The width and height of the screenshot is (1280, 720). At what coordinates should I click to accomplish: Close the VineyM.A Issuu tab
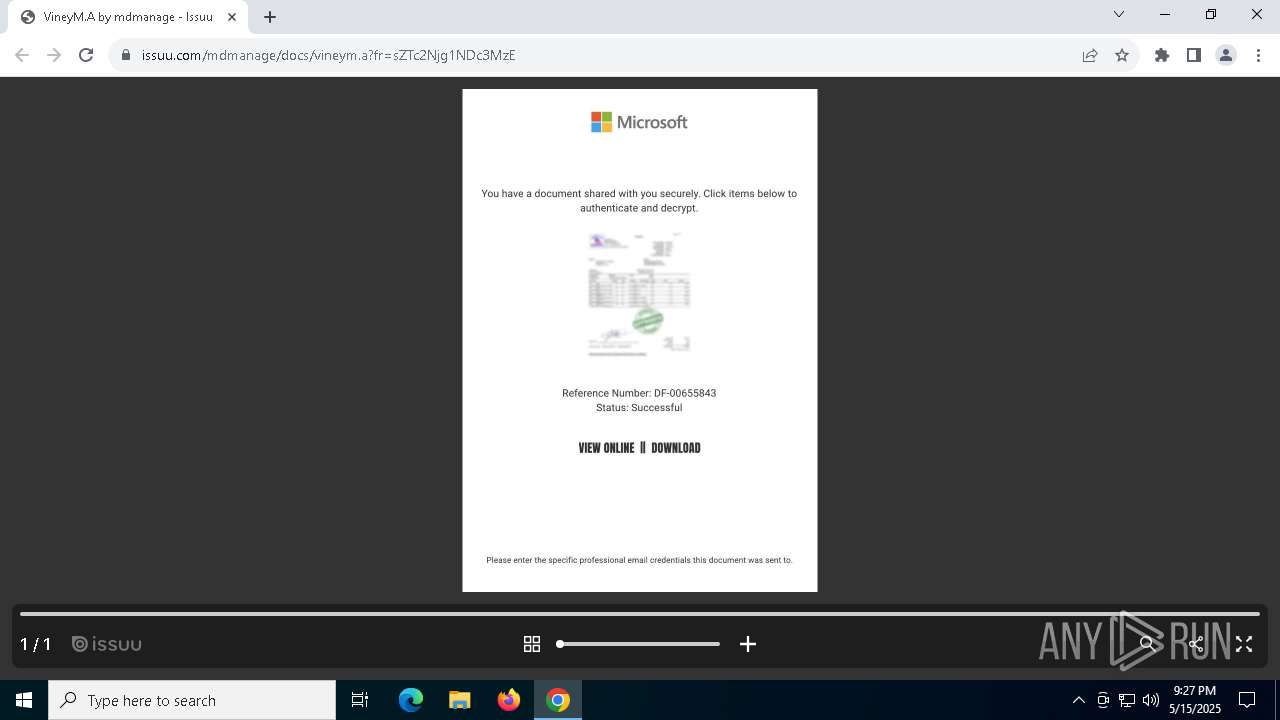point(232,17)
